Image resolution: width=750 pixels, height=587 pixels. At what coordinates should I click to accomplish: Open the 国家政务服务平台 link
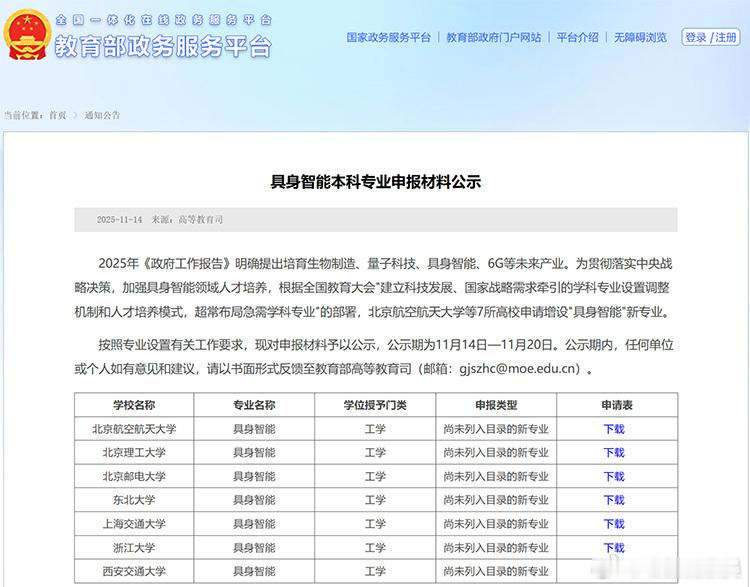coord(388,37)
